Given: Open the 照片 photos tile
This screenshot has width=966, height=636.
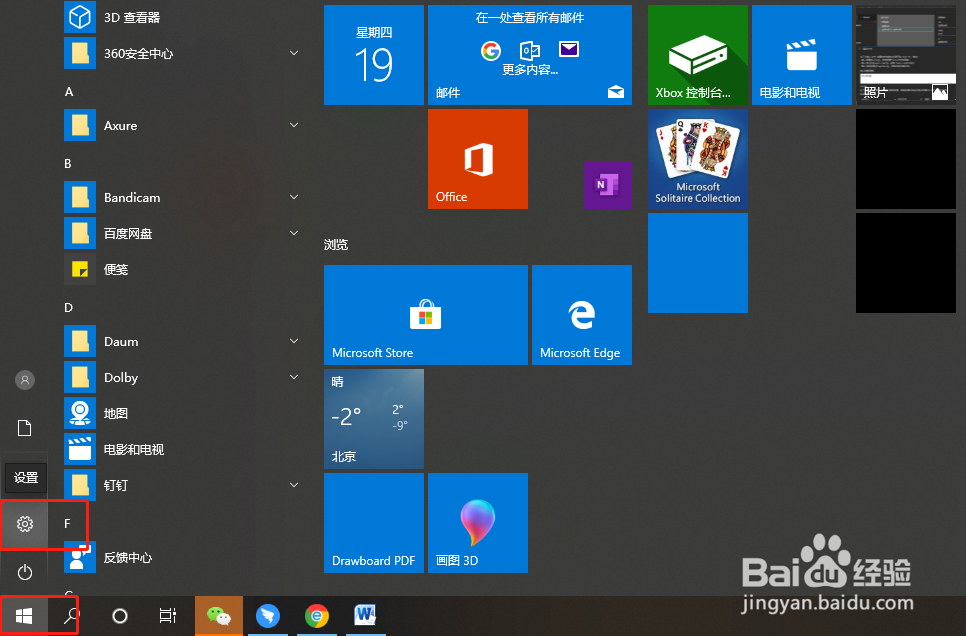Looking at the screenshot, I should [x=906, y=55].
